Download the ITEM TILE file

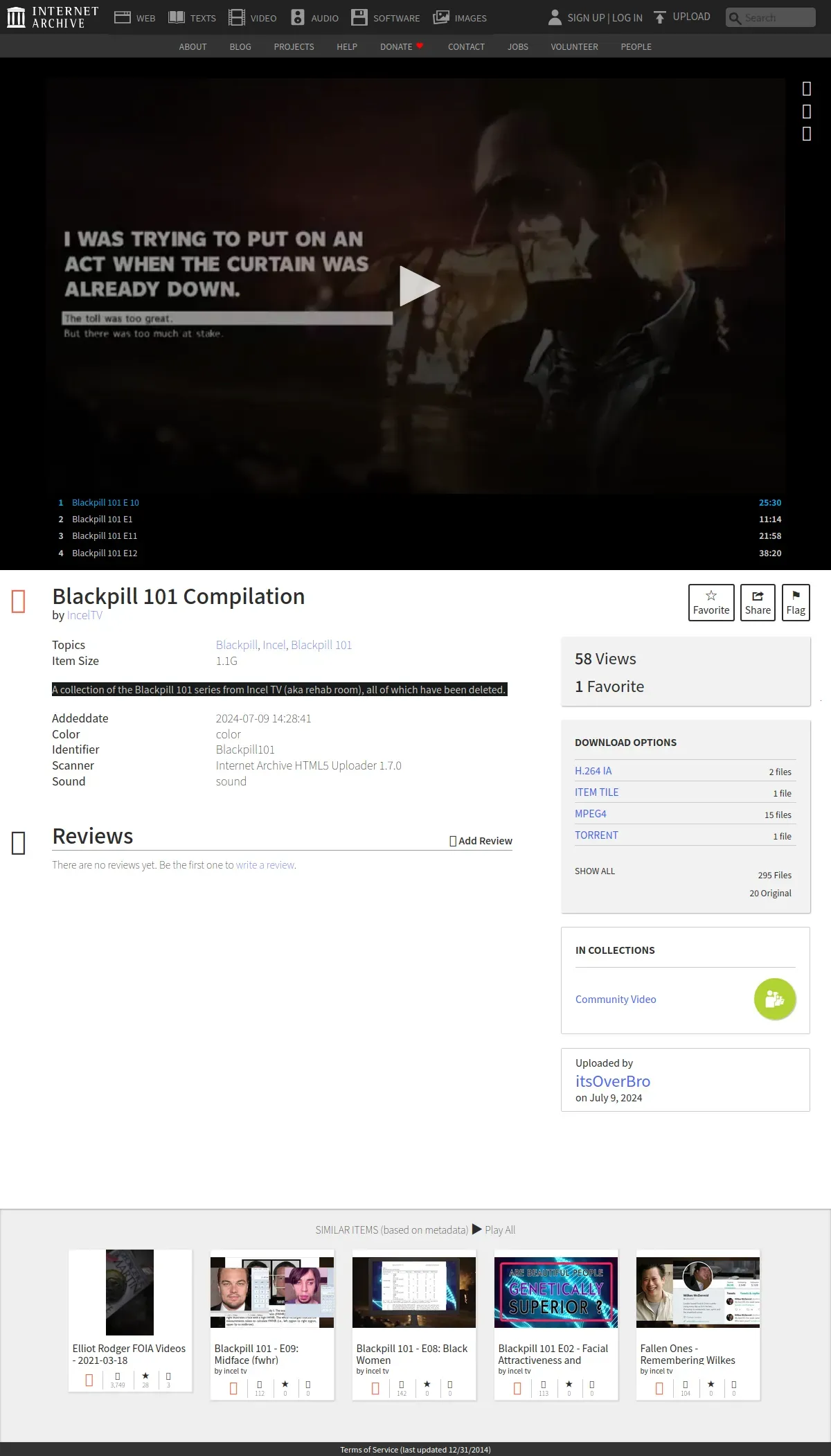pyautogui.click(x=597, y=792)
